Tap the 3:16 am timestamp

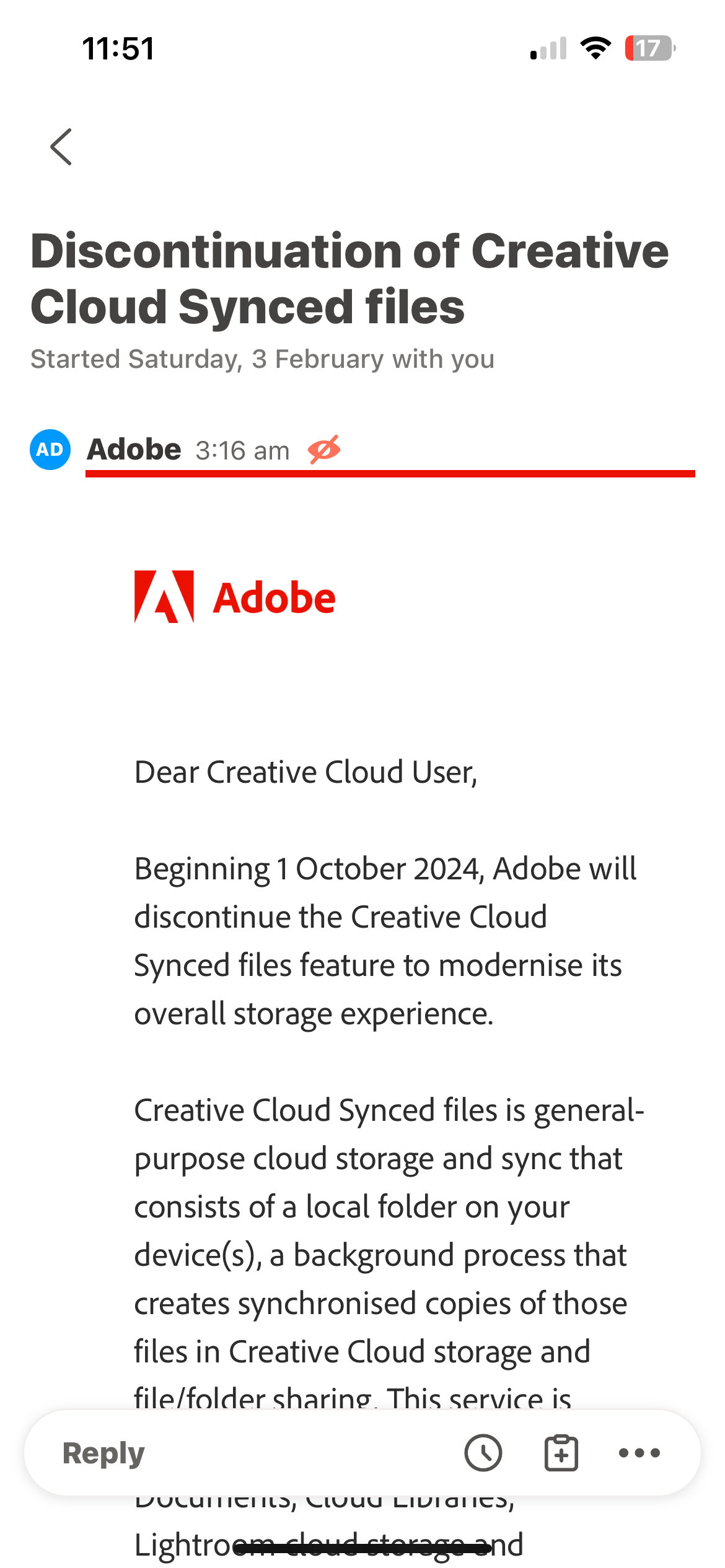pyautogui.click(x=243, y=451)
